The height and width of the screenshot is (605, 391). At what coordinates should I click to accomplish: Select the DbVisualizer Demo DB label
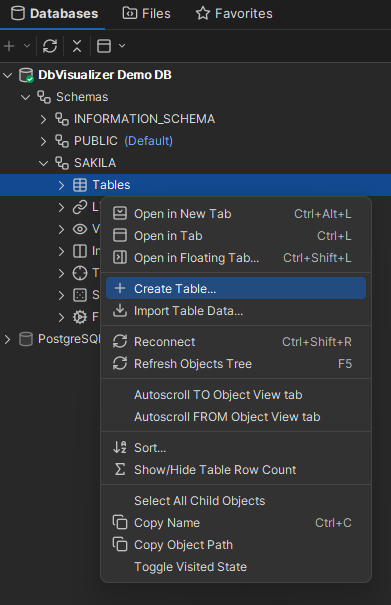pyautogui.click(x=105, y=75)
